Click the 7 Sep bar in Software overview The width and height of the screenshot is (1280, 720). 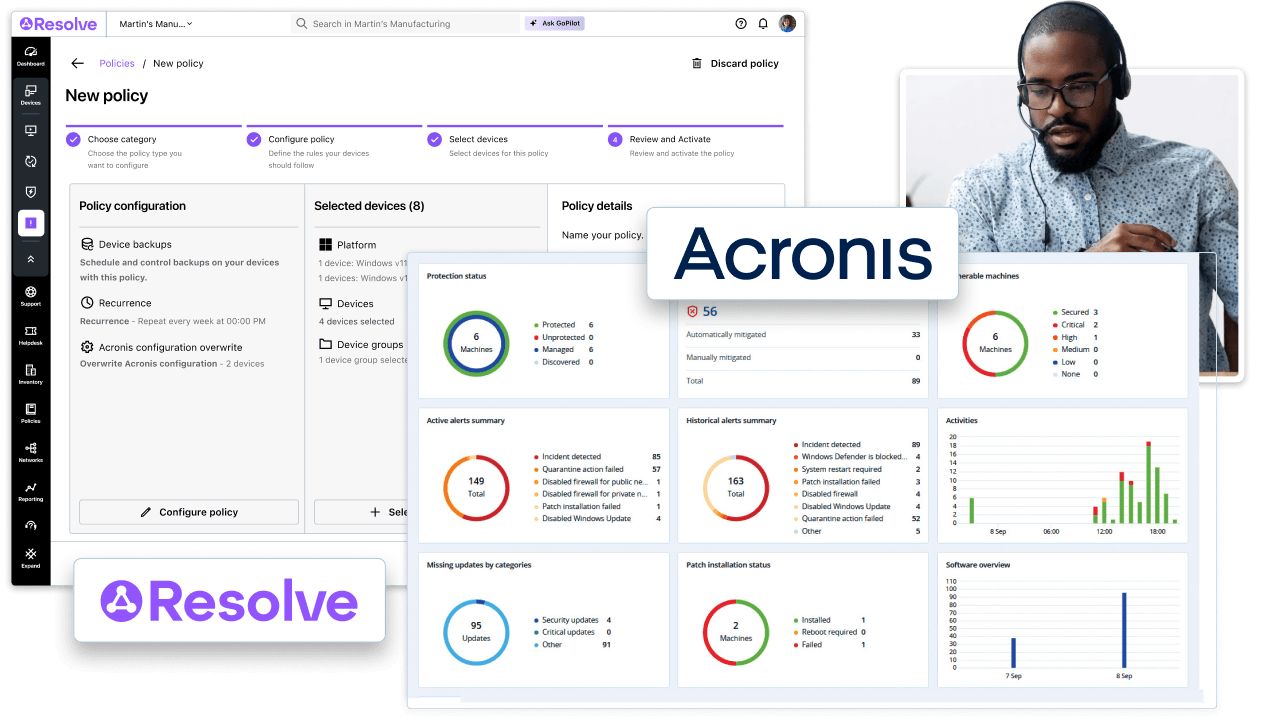1013,653
